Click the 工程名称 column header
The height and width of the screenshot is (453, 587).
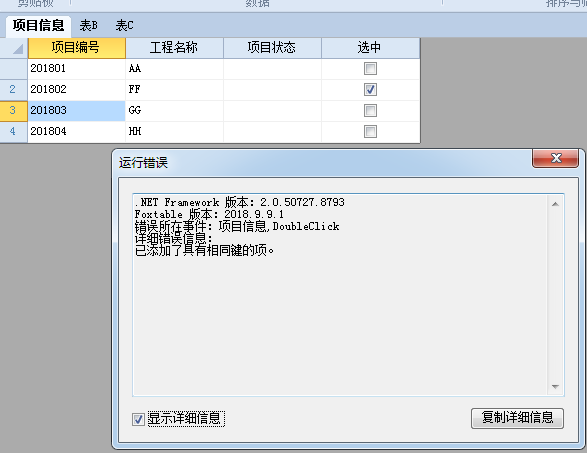pos(174,48)
